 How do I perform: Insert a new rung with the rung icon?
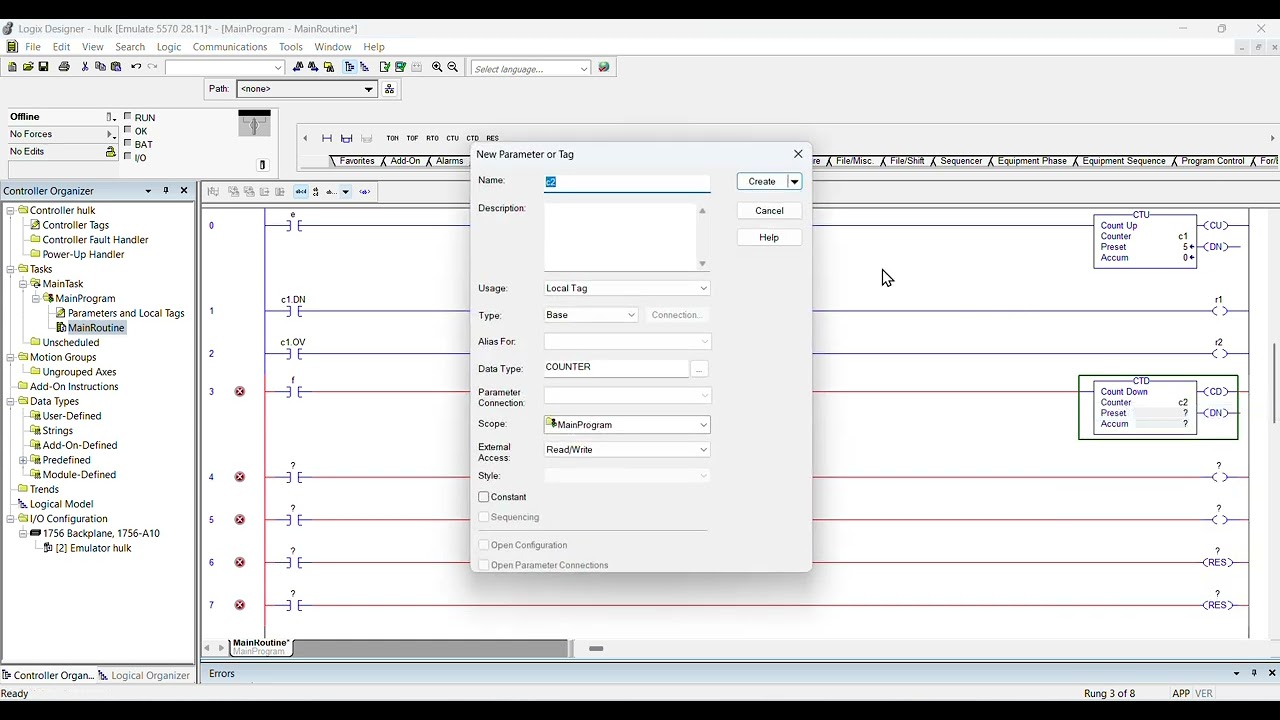pos(327,138)
